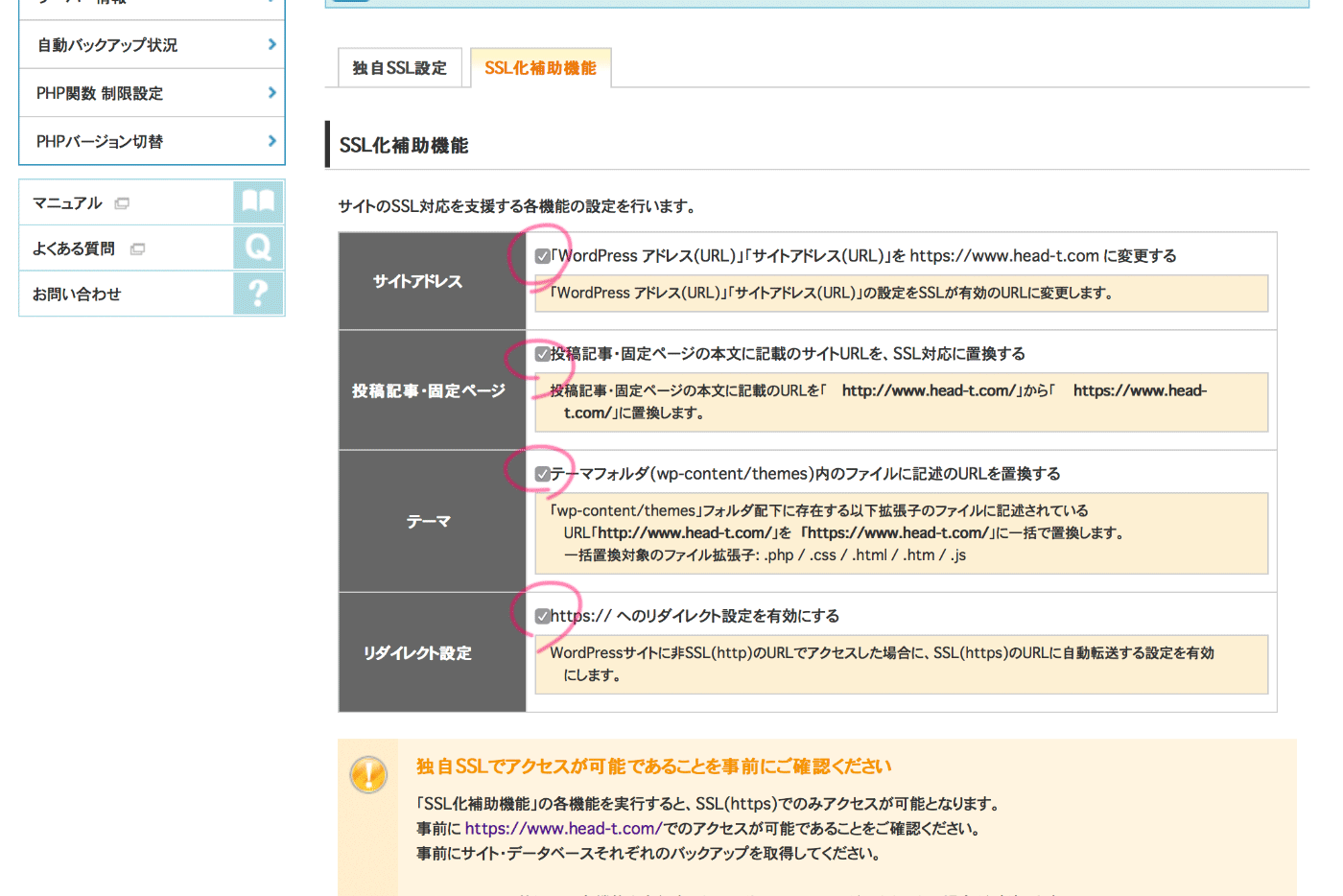
Task: Click サイトのSSL対応を支援する各機能の設定を行います text
Action: 517,206
